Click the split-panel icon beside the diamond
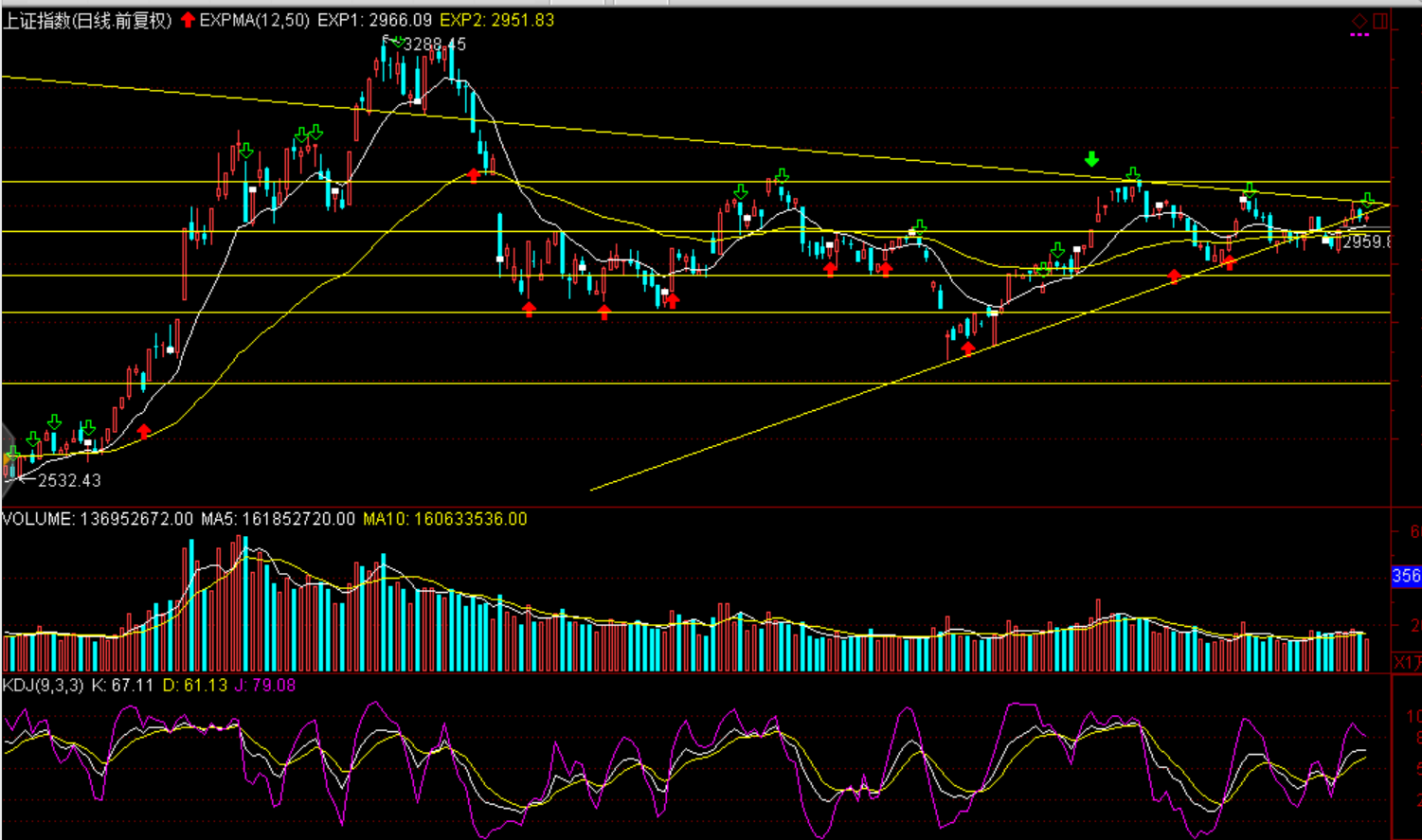Image resolution: width=1422 pixels, height=840 pixels. click(x=1380, y=21)
